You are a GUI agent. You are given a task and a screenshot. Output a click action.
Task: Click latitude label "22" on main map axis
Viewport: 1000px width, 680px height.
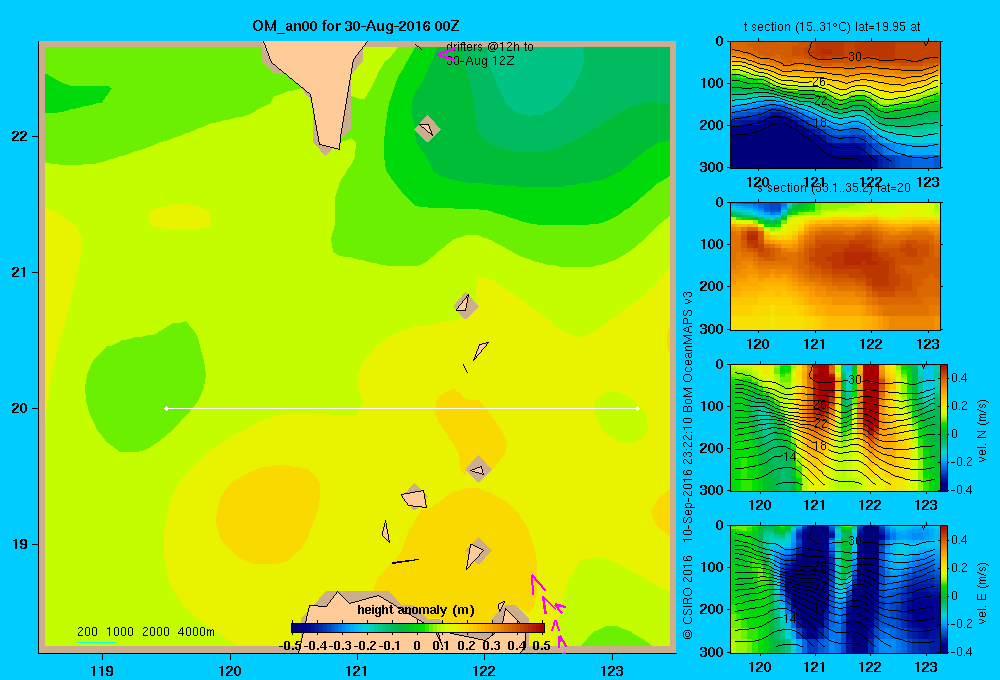(x=19, y=137)
